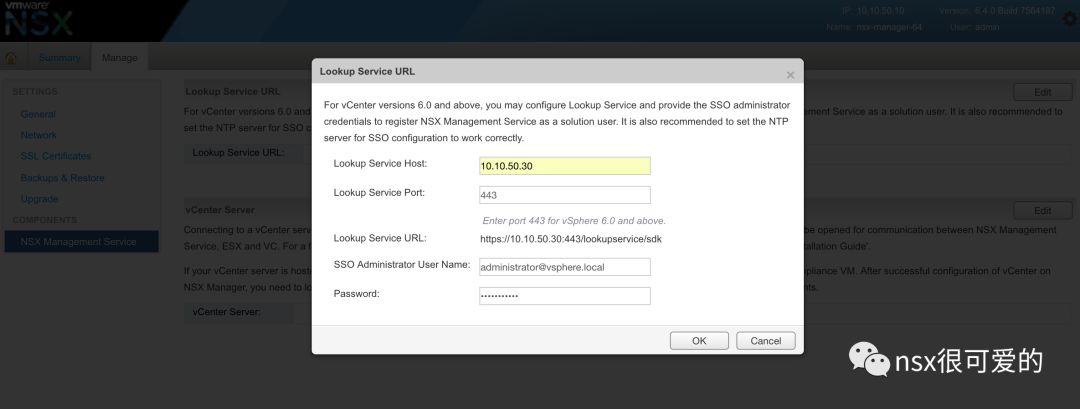
Task: Open Upgrade in sidebar
Action: 39,199
